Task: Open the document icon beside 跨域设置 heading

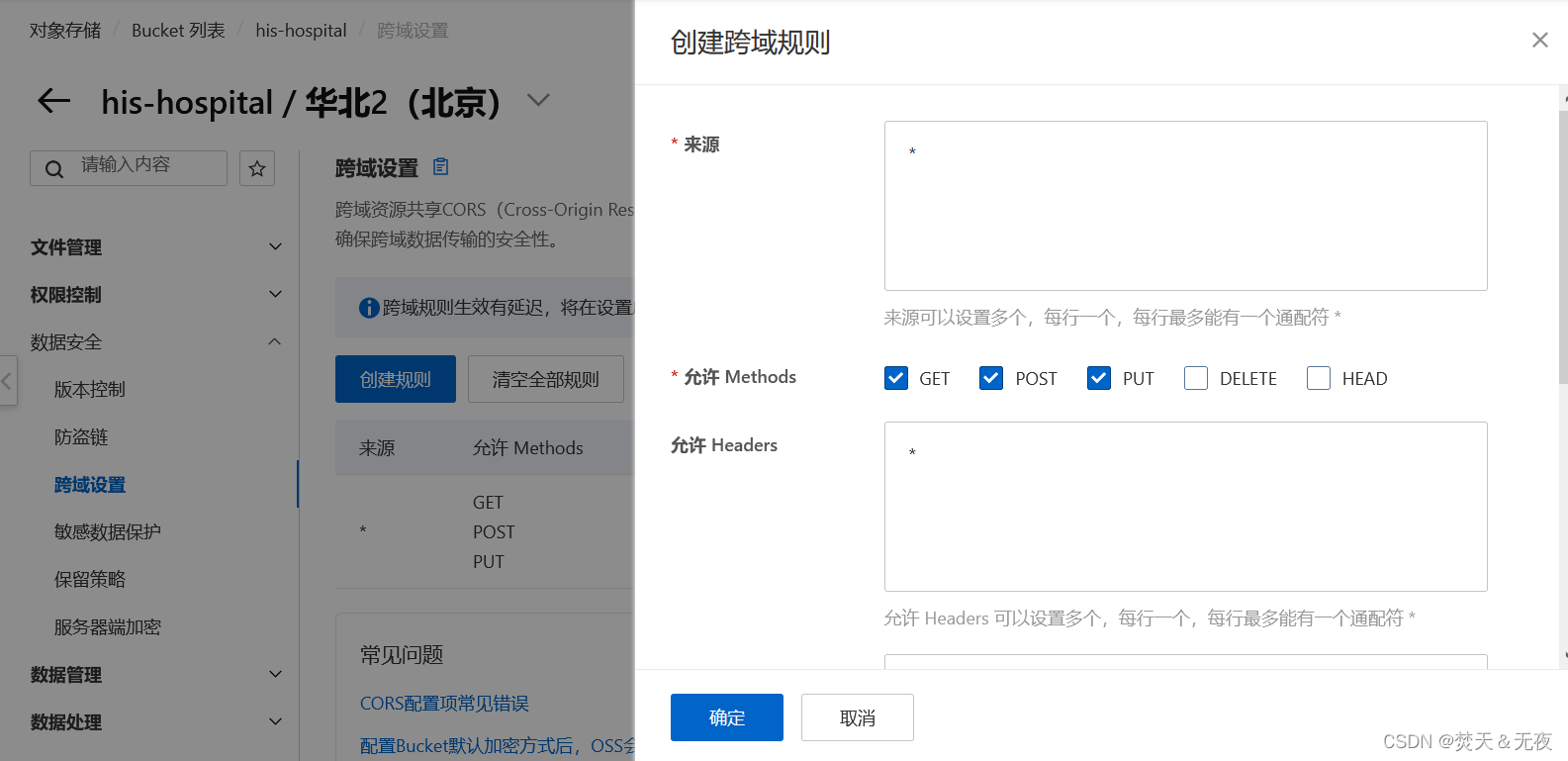Action: (x=441, y=166)
